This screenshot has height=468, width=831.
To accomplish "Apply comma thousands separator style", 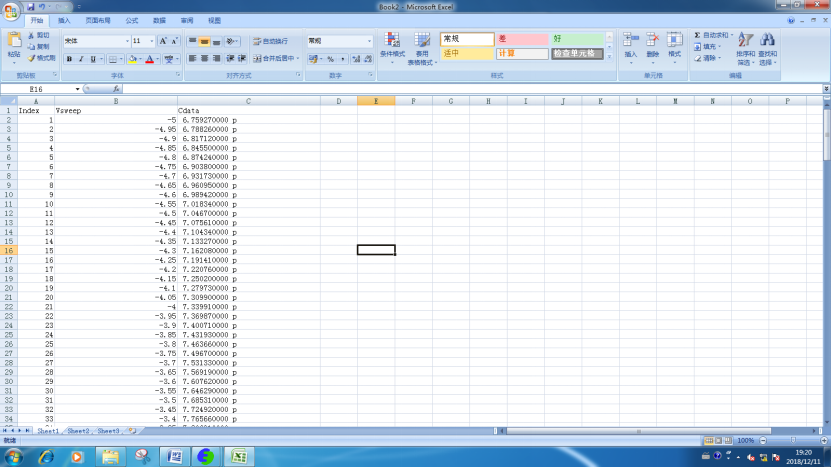I will 342,59.
